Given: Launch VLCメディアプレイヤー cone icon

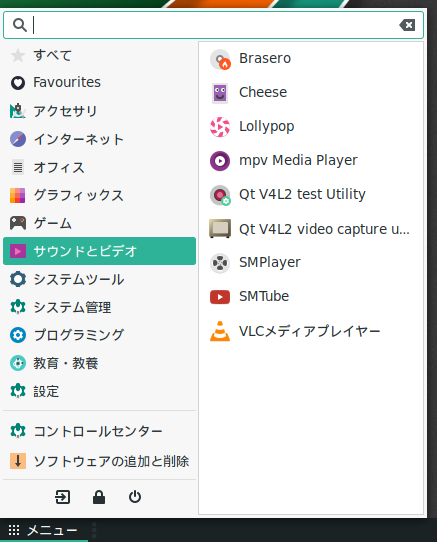Looking at the screenshot, I should coord(220,331).
